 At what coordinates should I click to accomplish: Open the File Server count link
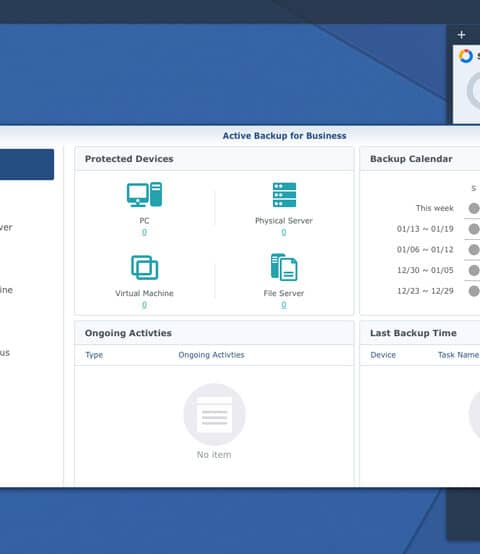tap(284, 305)
